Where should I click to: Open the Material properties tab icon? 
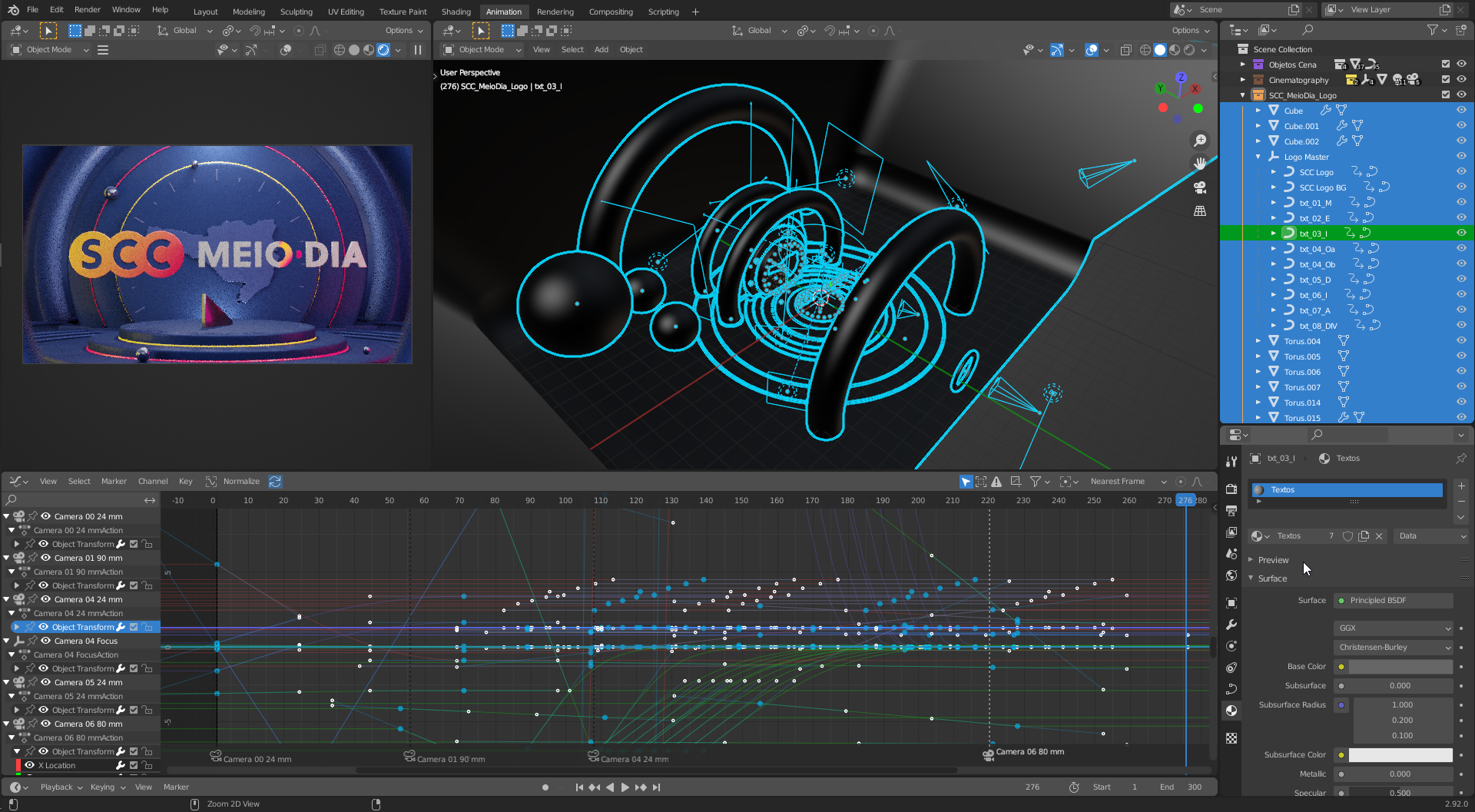(x=1231, y=711)
